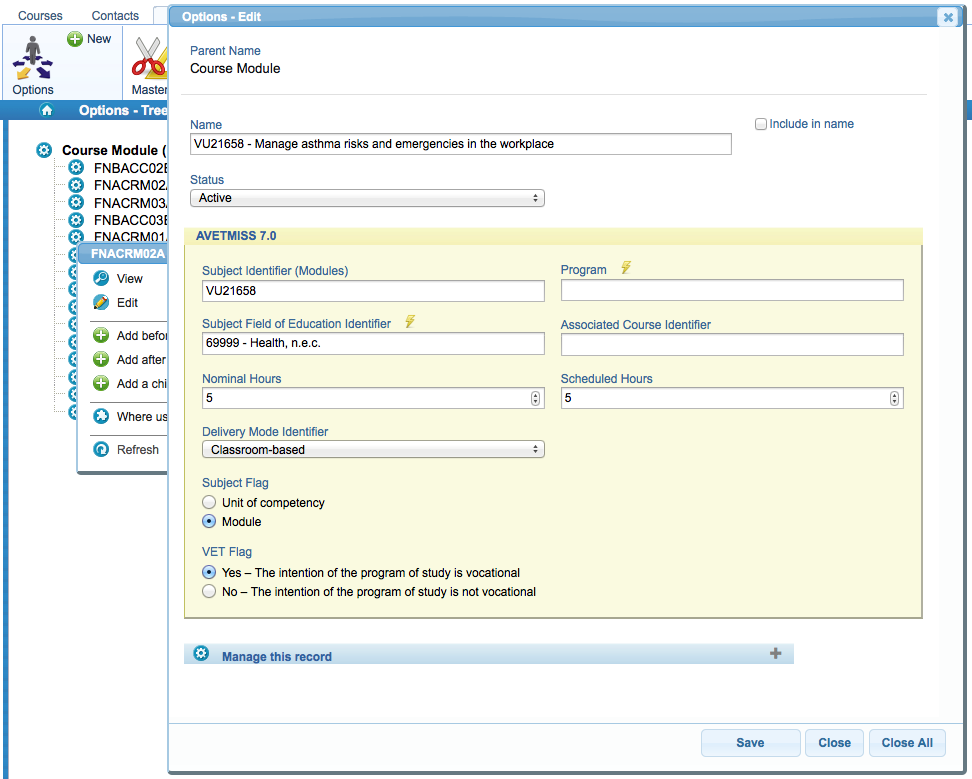Viewport: 972px width, 779px height.
Task: Click the Options icon in toolbar
Action: coord(32,59)
